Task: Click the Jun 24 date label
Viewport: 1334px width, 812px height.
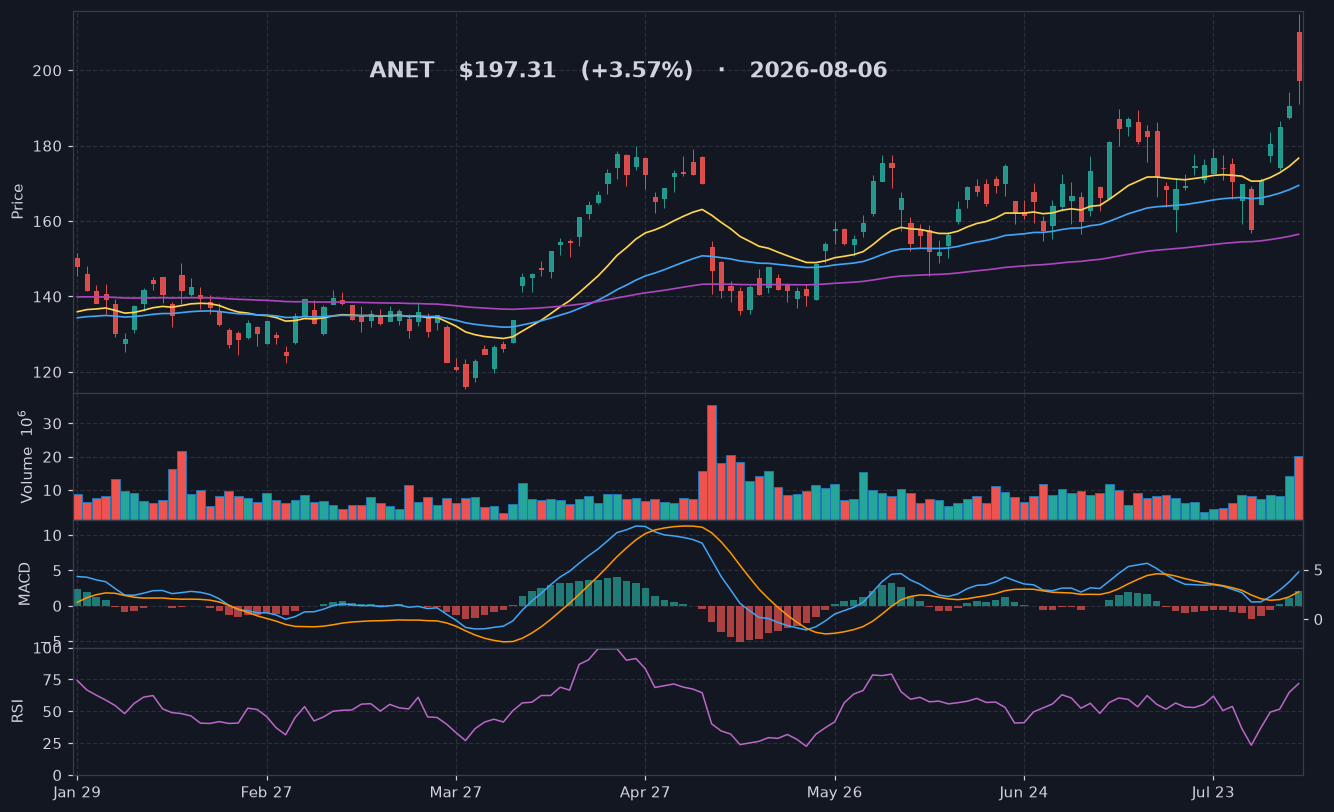Action: [x=1024, y=792]
